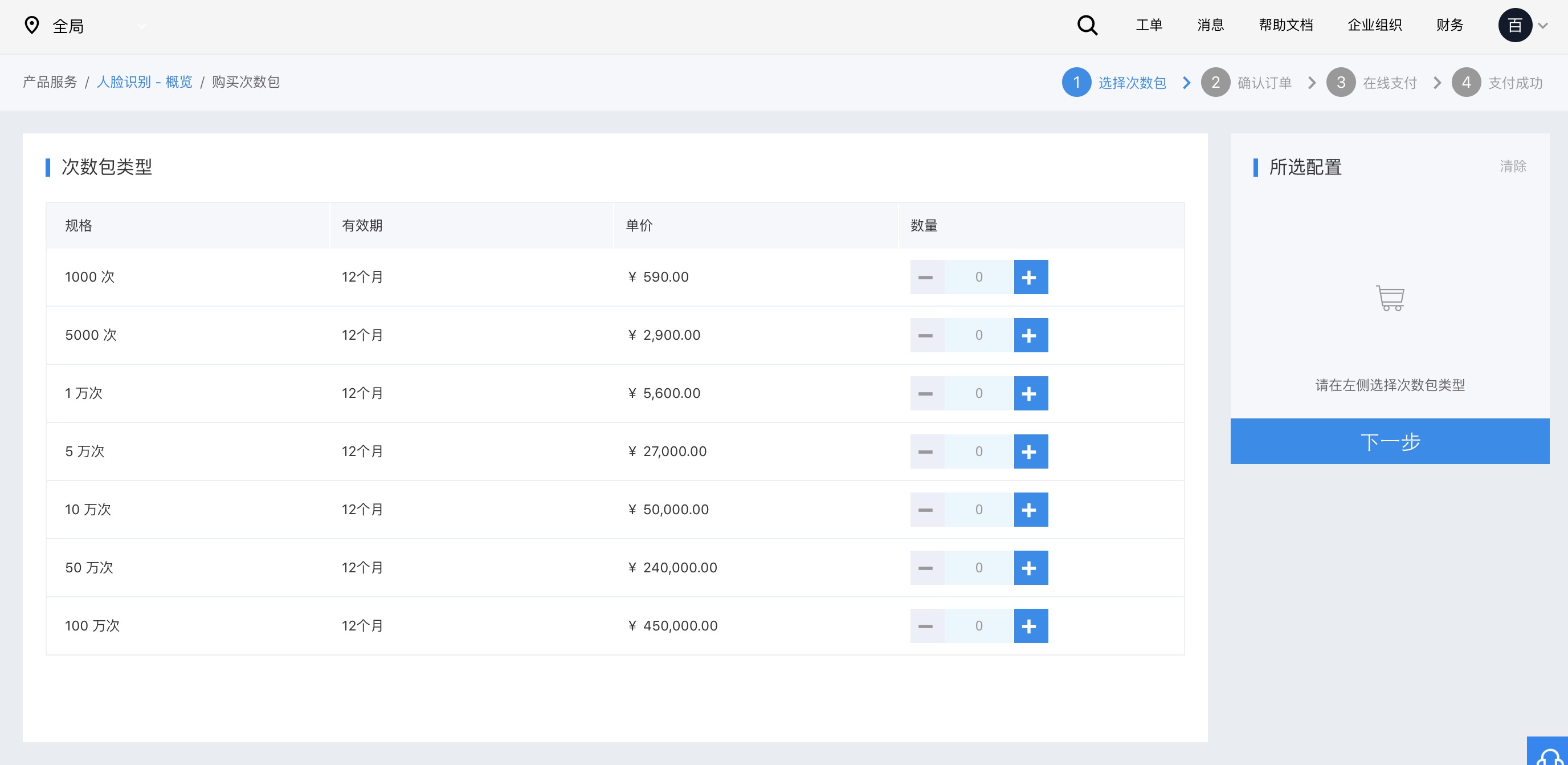Open the 工单 menu item
Viewport: 1568px width, 765px height.
coord(1149,25)
